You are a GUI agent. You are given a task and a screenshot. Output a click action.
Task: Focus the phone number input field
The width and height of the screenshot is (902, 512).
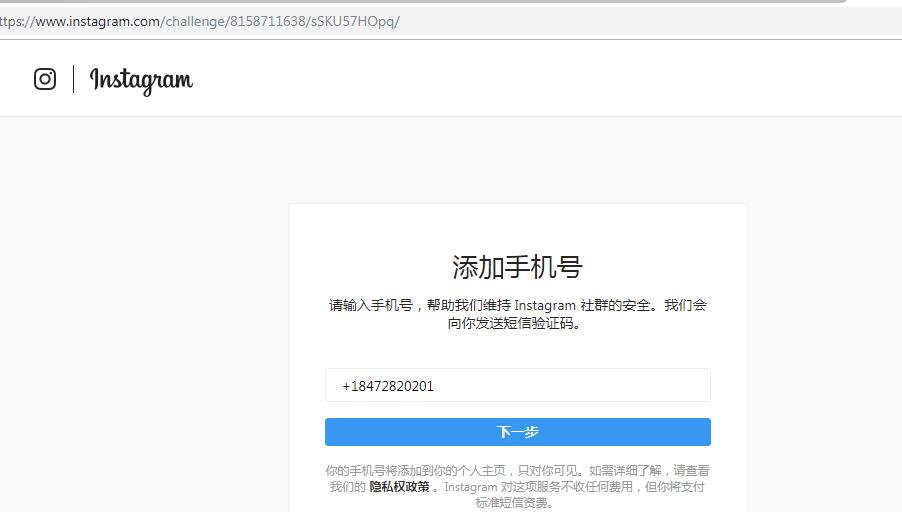pos(517,385)
